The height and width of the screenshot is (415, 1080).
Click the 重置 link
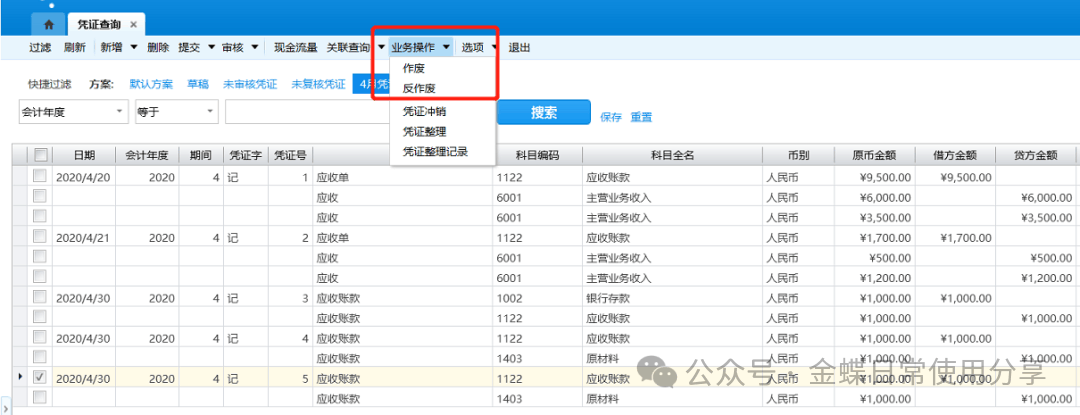click(x=641, y=117)
